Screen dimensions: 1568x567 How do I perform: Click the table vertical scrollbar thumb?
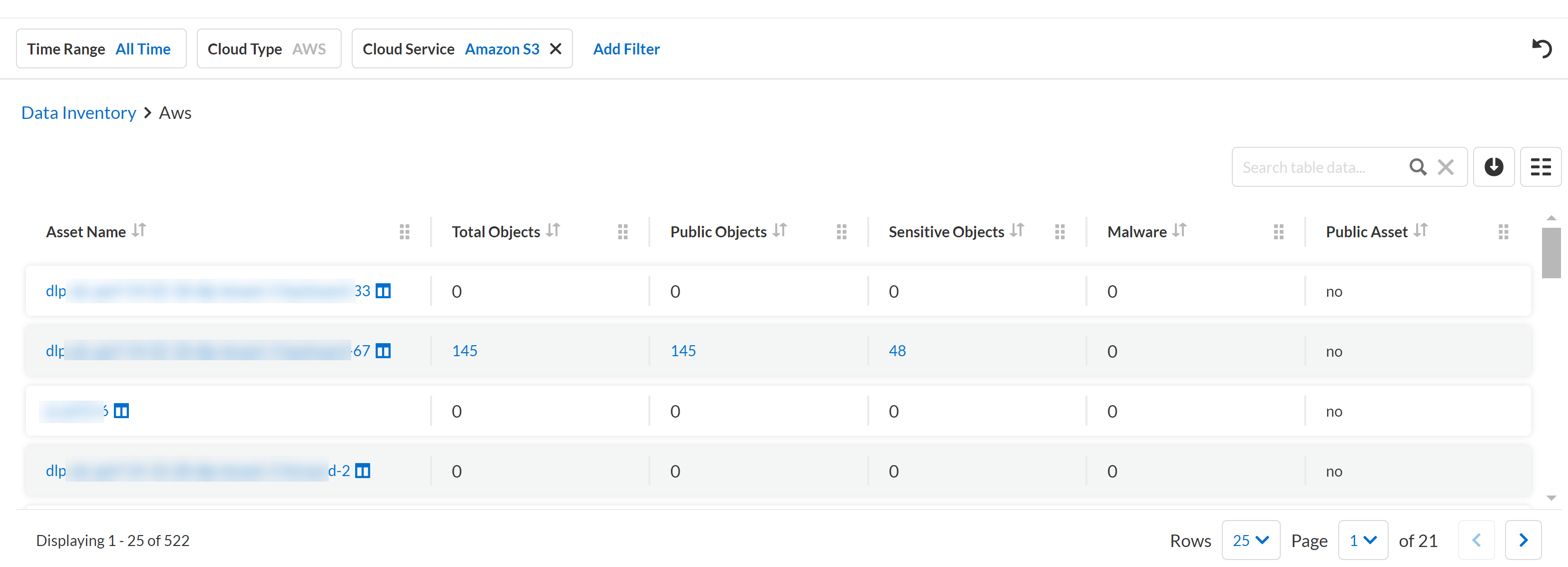[1551, 252]
